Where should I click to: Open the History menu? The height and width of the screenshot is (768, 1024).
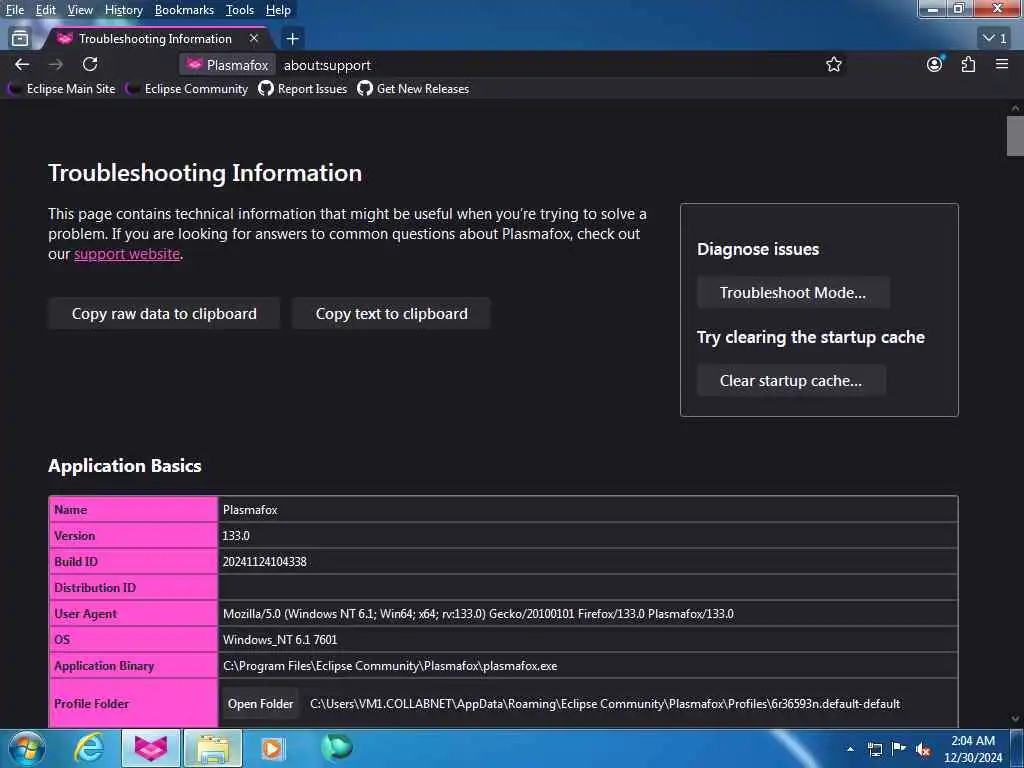coord(123,10)
